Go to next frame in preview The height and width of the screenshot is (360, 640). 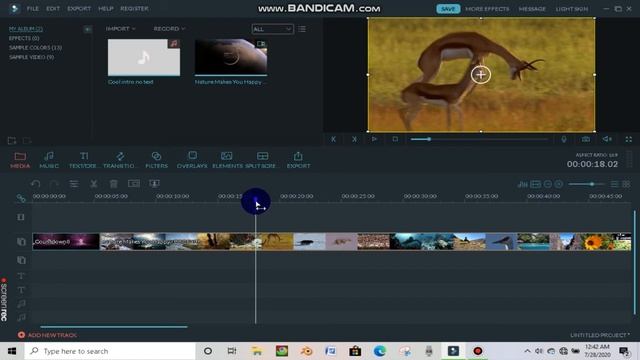(354, 139)
